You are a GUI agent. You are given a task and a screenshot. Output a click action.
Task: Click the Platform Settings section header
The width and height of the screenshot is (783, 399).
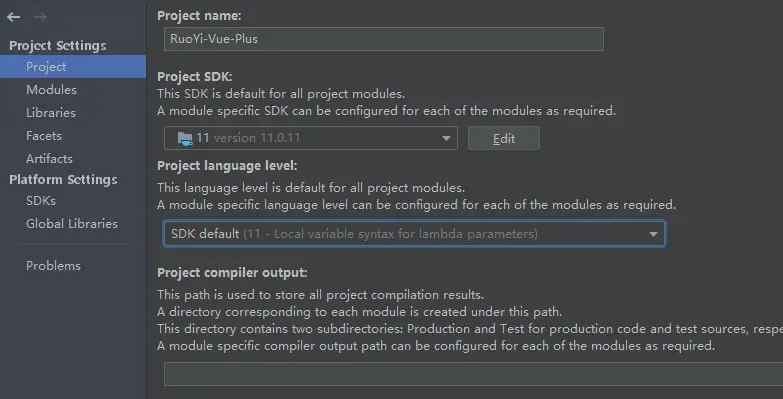[x=63, y=180]
